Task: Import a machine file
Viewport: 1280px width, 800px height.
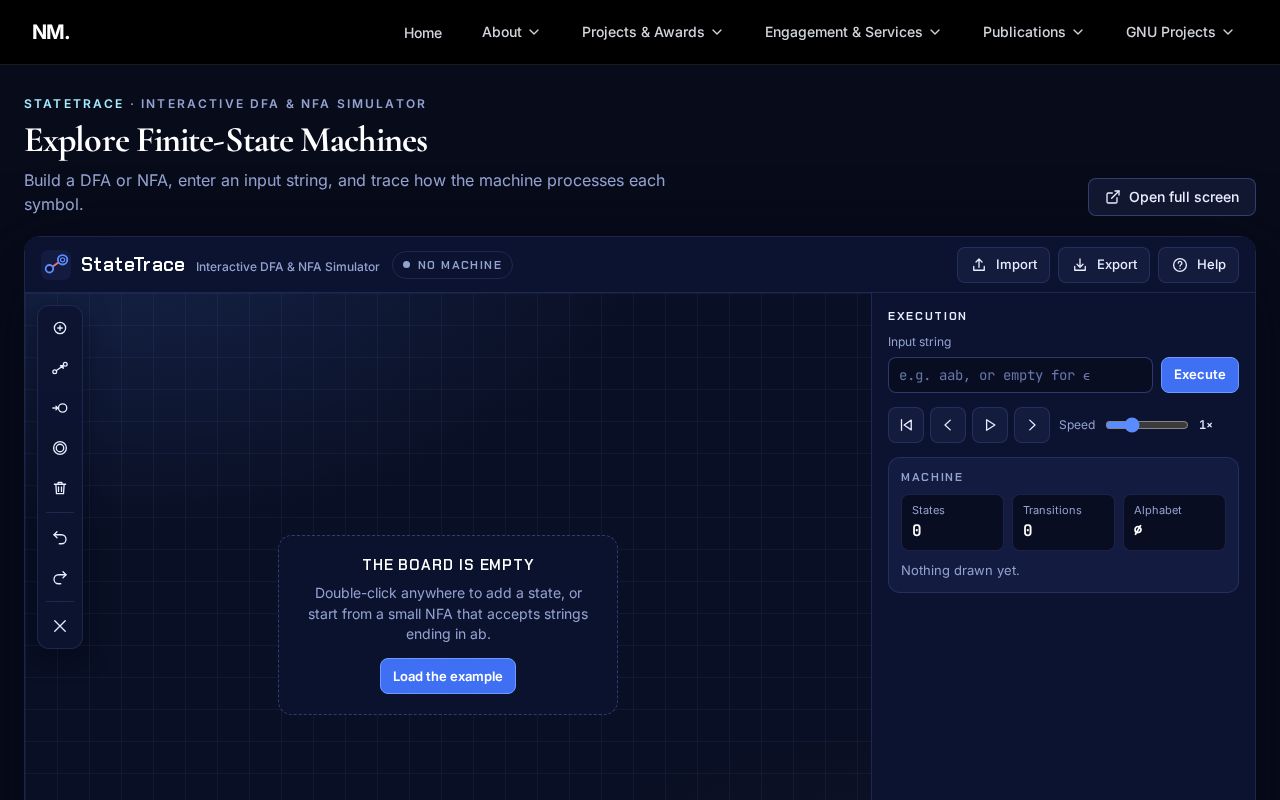Action: [x=1003, y=265]
